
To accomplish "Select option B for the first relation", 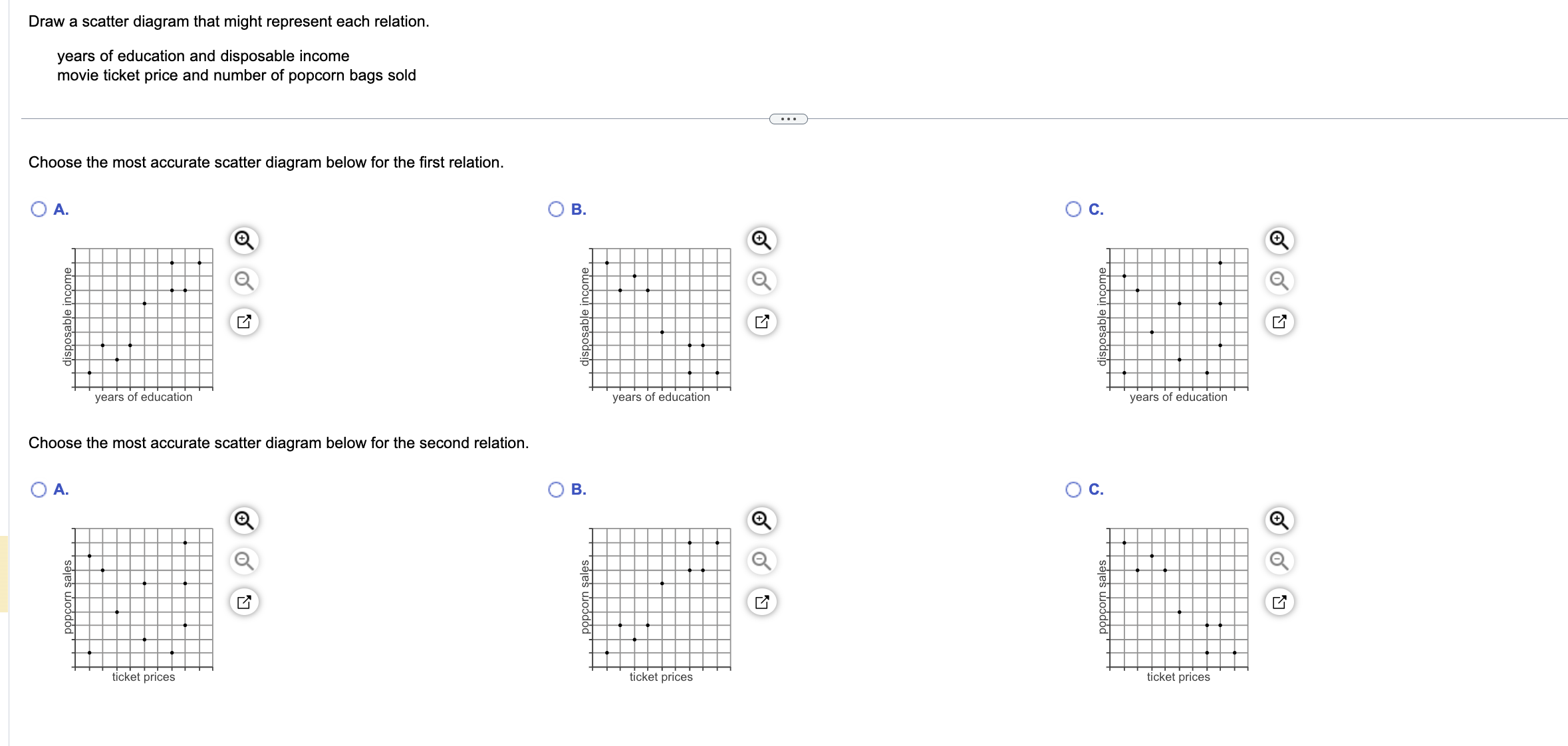I will click(x=555, y=209).
